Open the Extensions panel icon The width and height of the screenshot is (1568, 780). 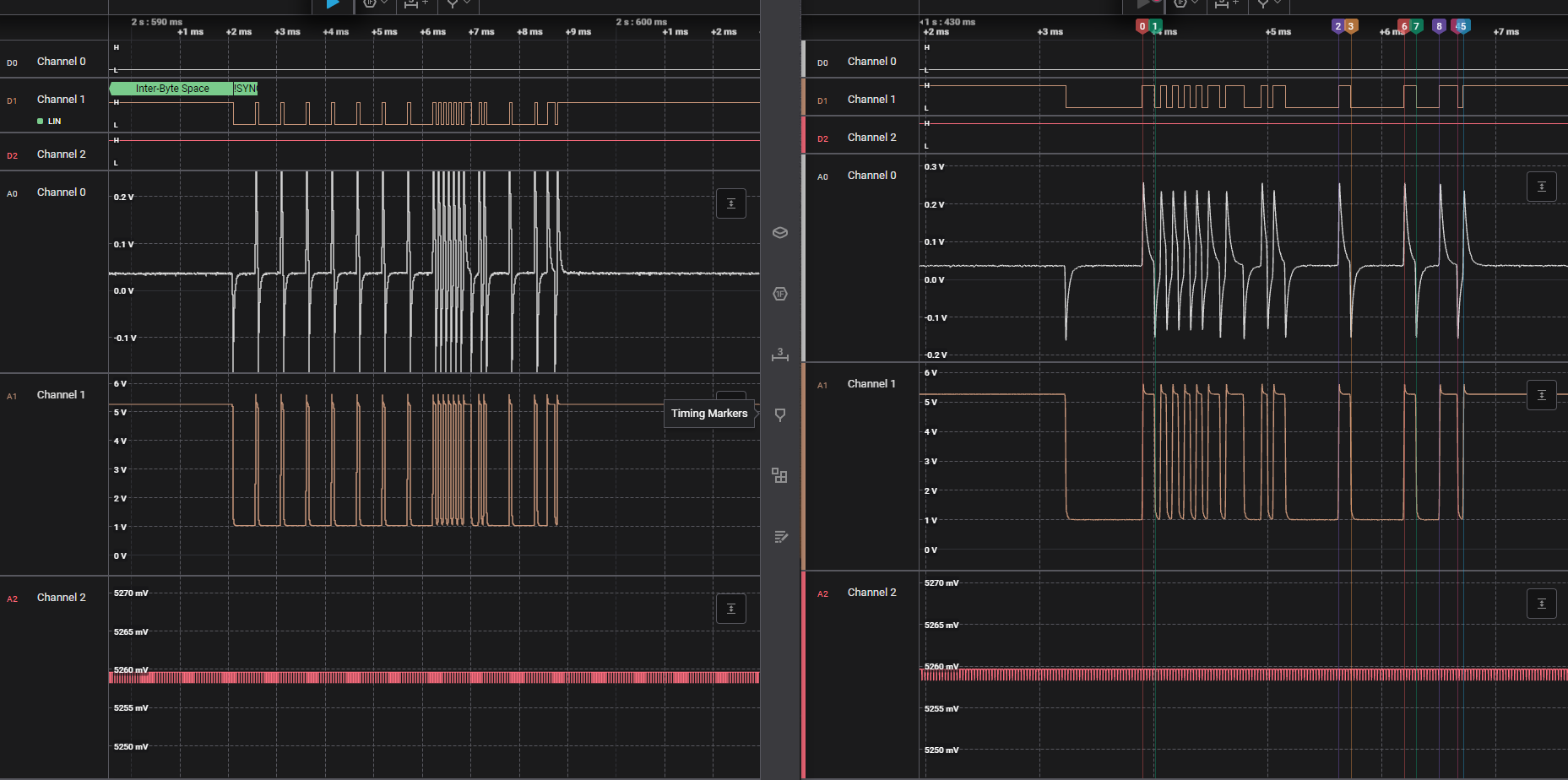tap(780, 476)
